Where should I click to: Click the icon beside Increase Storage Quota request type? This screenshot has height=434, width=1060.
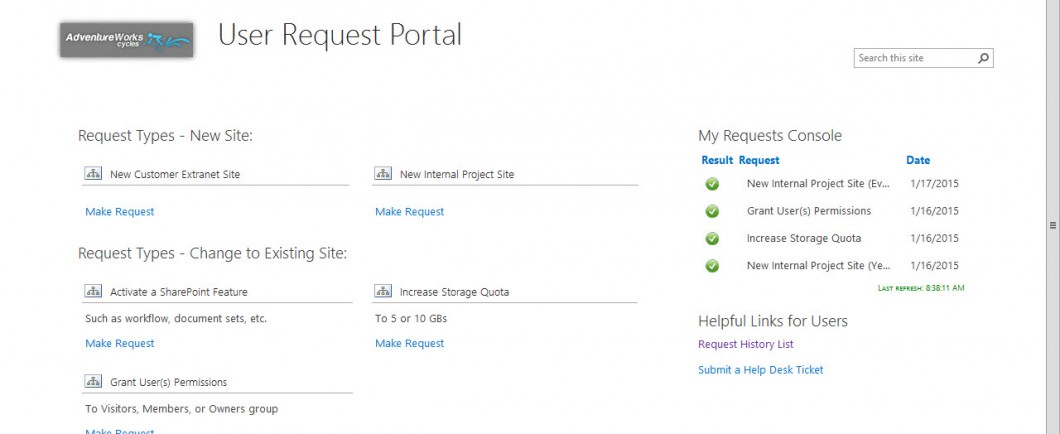tap(383, 292)
